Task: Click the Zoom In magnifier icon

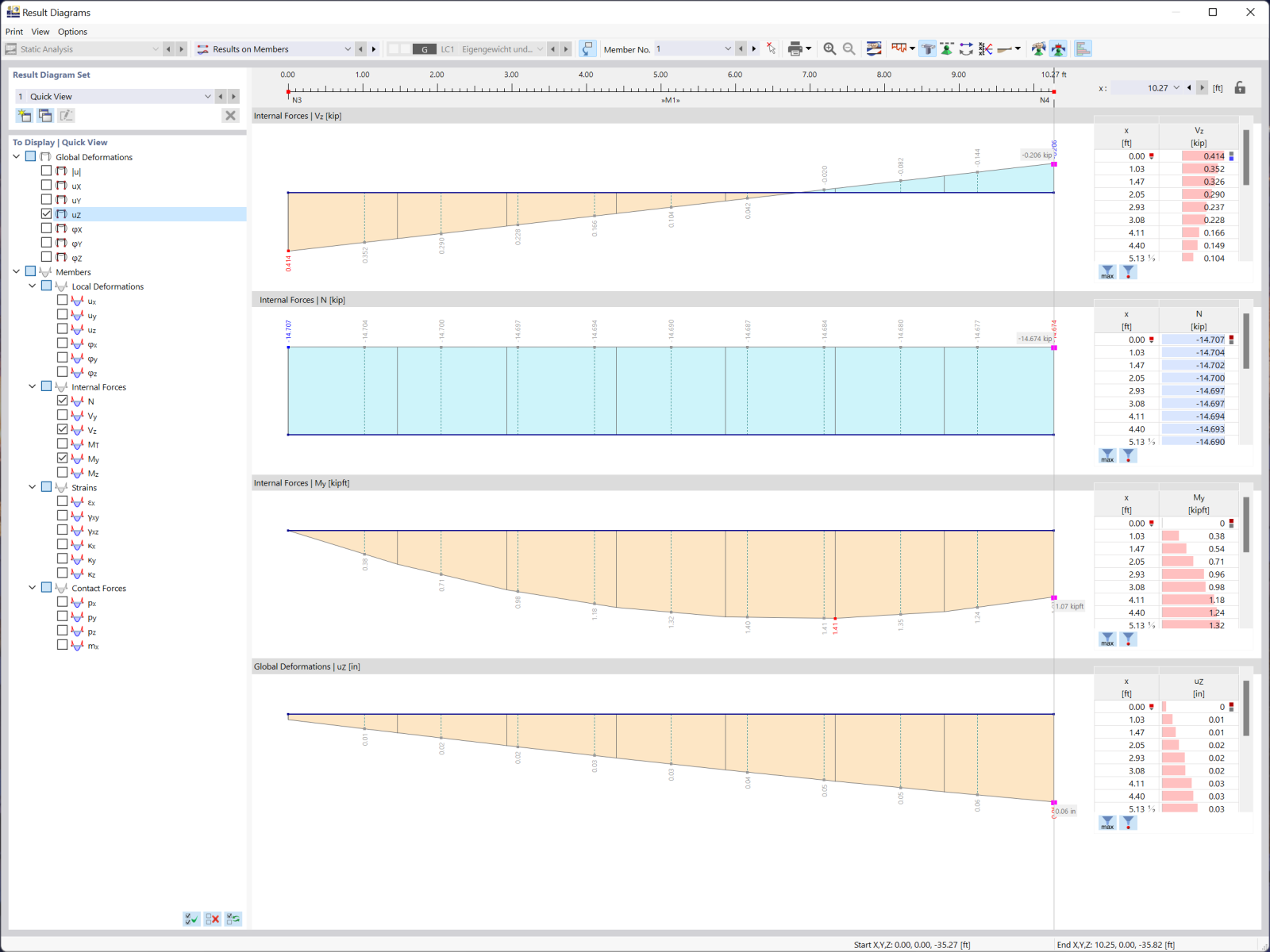Action: (829, 48)
